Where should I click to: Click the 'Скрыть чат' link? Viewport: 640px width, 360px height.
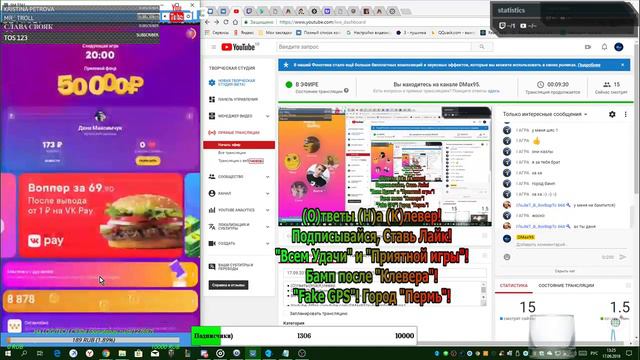click(564, 271)
